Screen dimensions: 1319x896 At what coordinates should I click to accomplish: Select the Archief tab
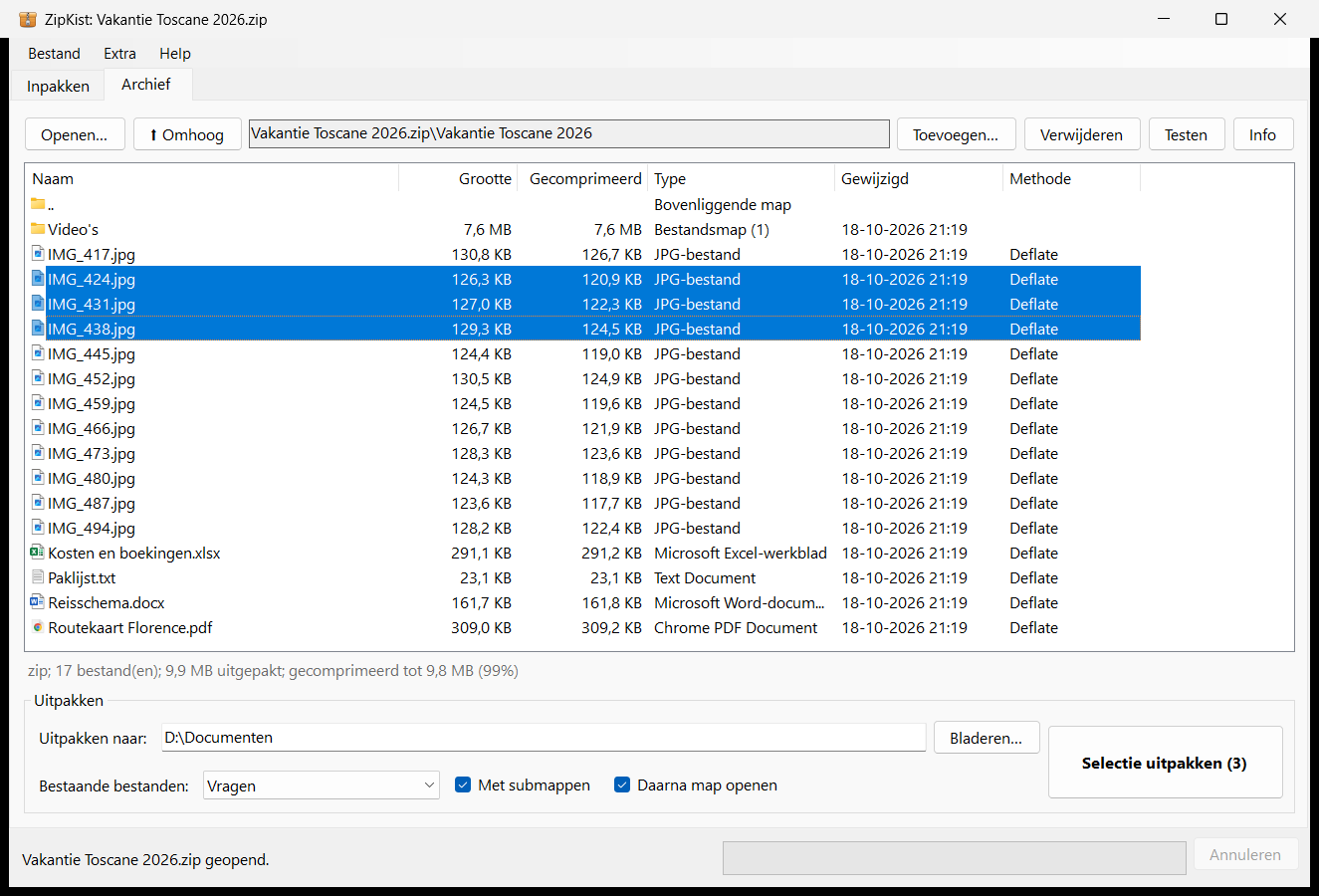[146, 85]
